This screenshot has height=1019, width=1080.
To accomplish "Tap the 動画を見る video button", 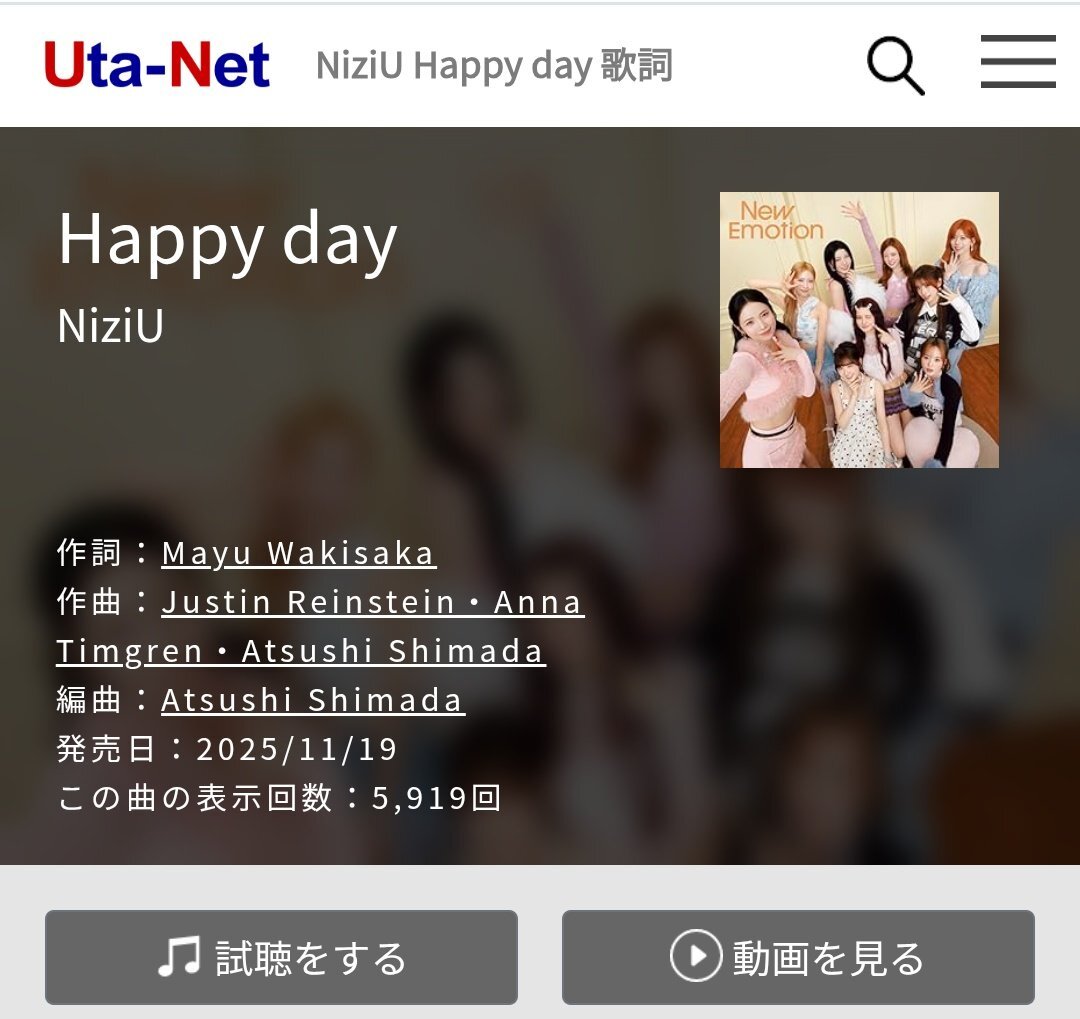I will pos(798,957).
